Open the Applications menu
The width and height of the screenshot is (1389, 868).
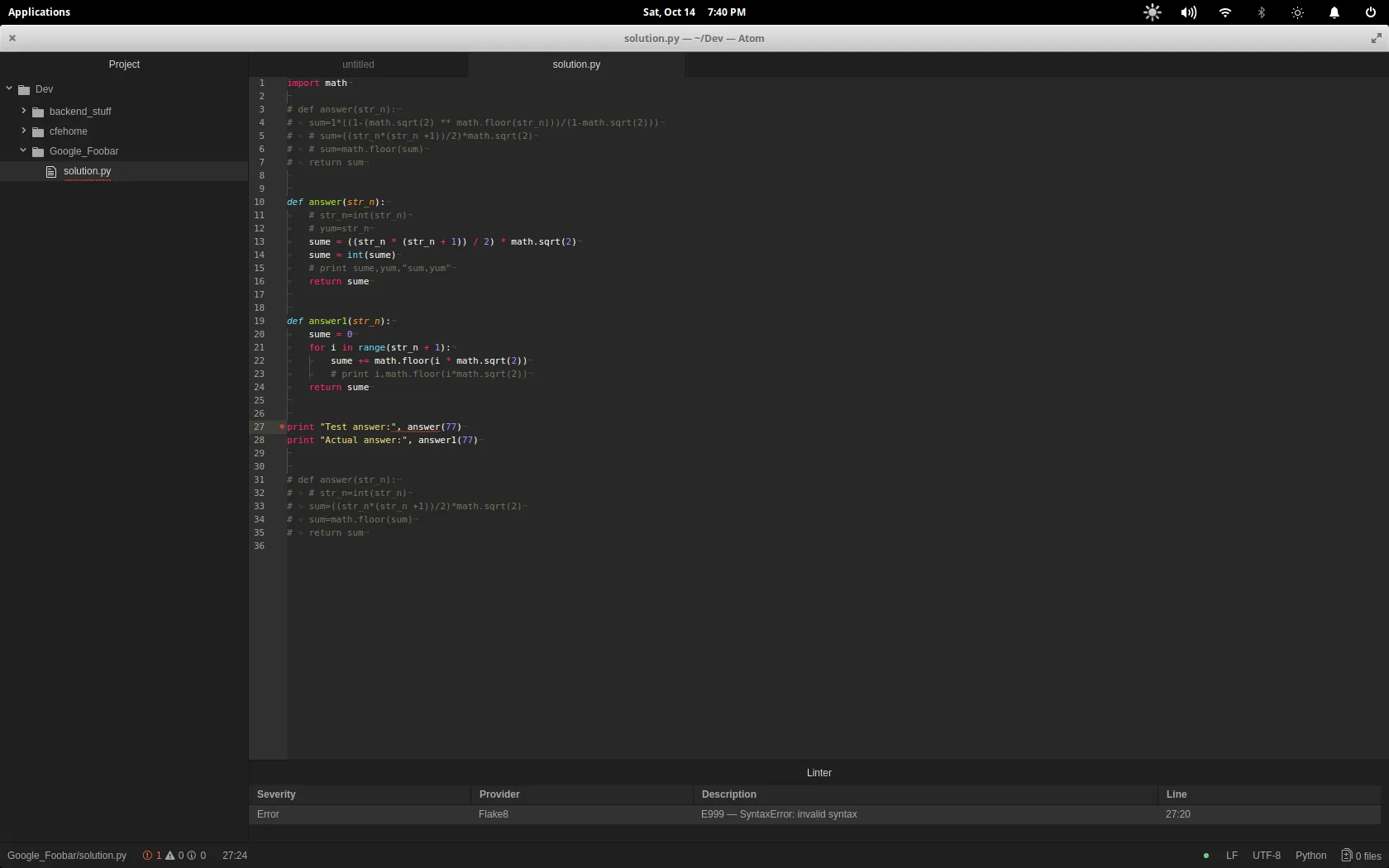click(x=39, y=12)
